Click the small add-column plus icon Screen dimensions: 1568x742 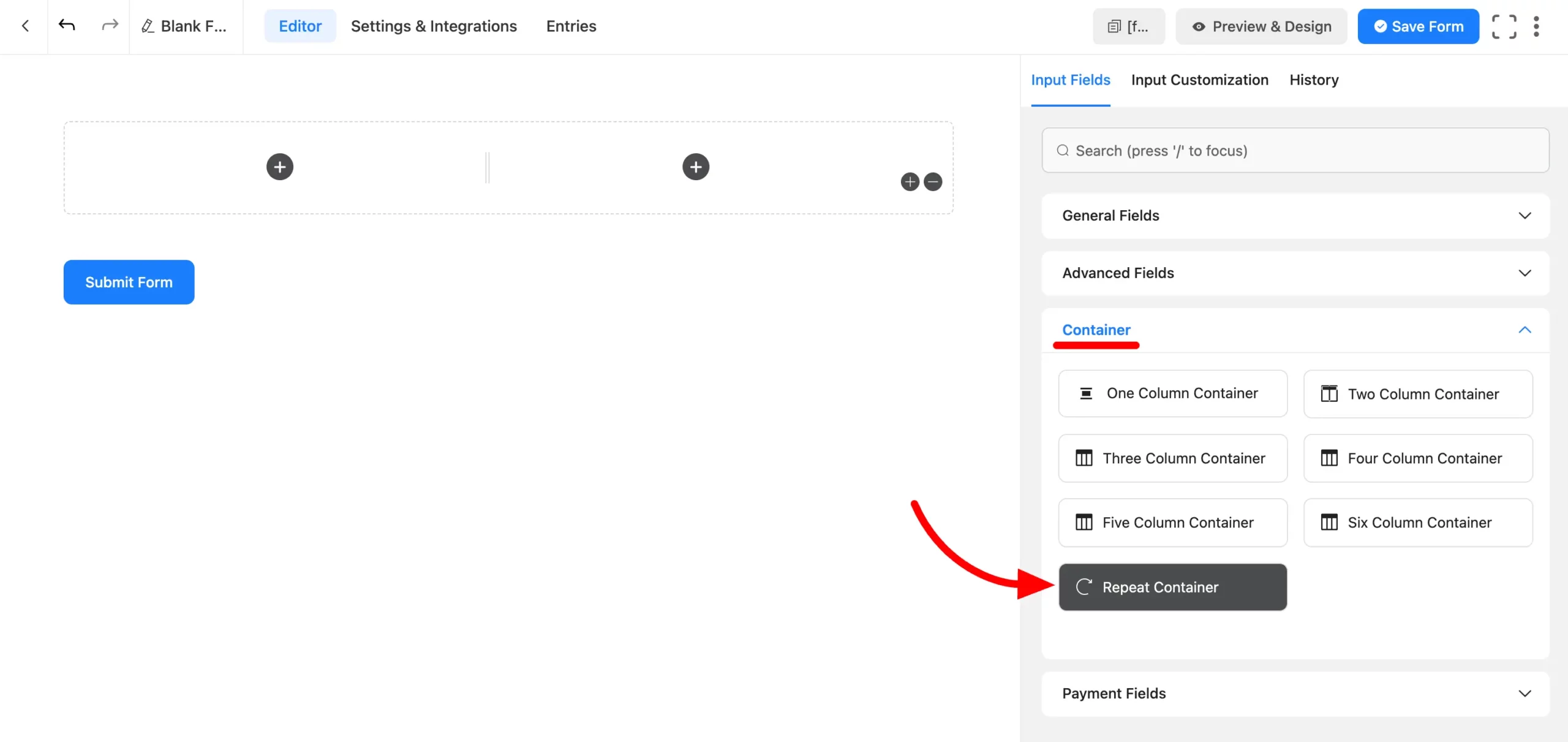[910, 182]
